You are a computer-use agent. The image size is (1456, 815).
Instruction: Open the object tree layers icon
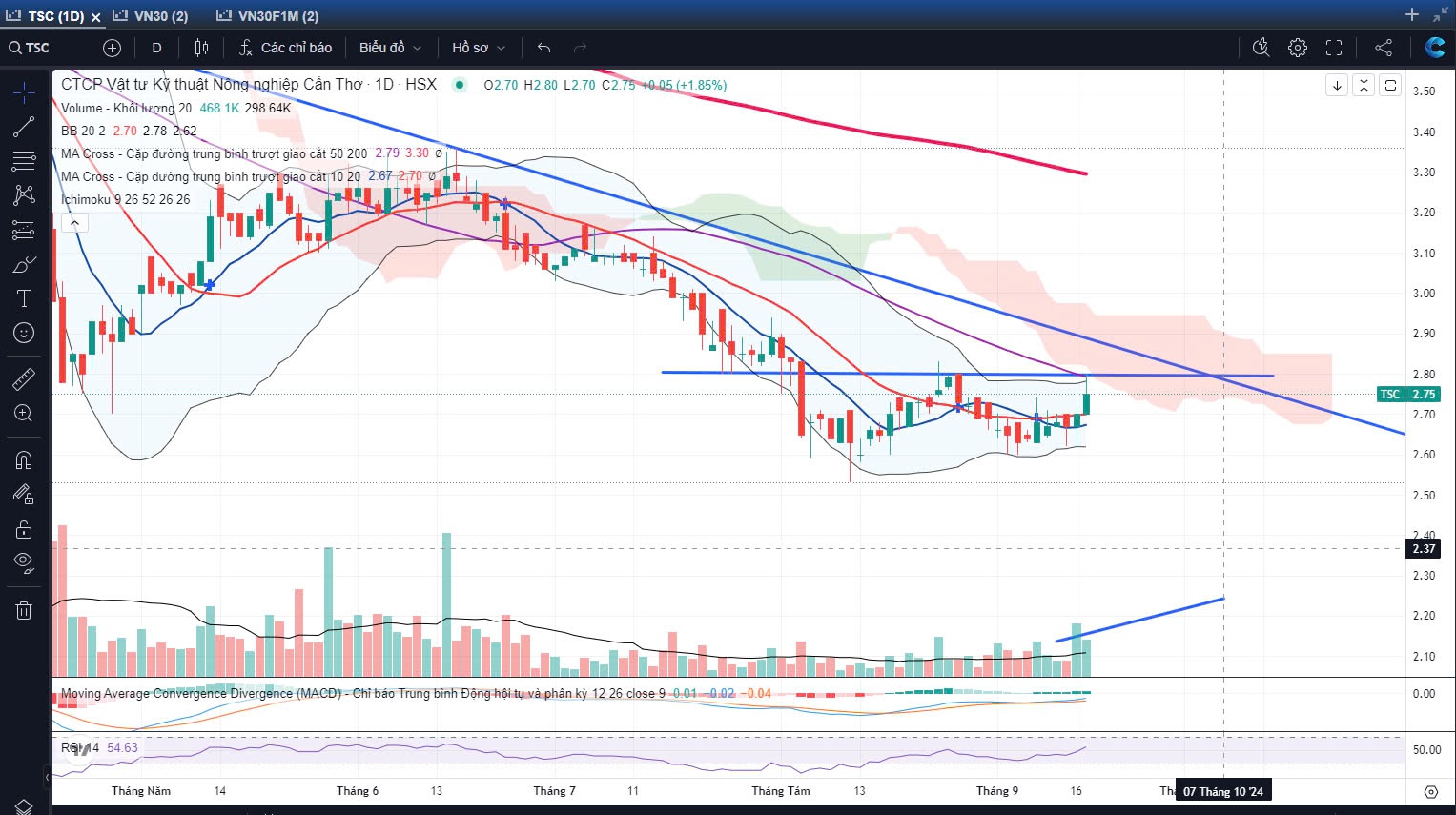click(x=24, y=806)
